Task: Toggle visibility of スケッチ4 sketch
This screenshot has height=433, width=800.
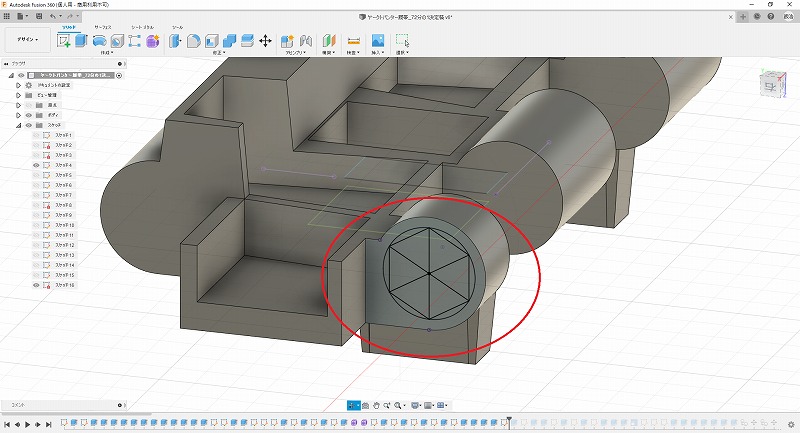Action: tap(37, 165)
